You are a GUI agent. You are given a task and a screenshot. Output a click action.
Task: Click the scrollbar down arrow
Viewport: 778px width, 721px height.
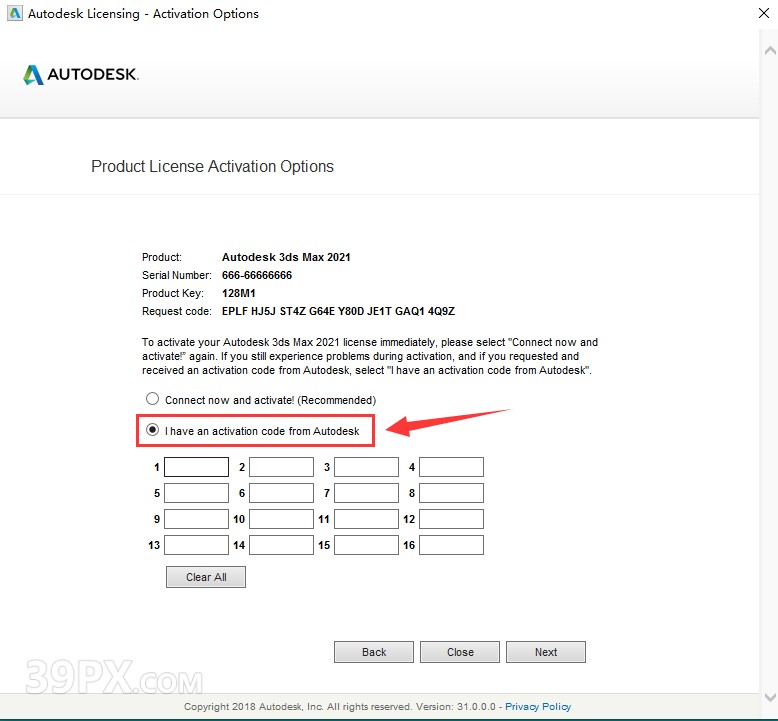click(x=770, y=696)
